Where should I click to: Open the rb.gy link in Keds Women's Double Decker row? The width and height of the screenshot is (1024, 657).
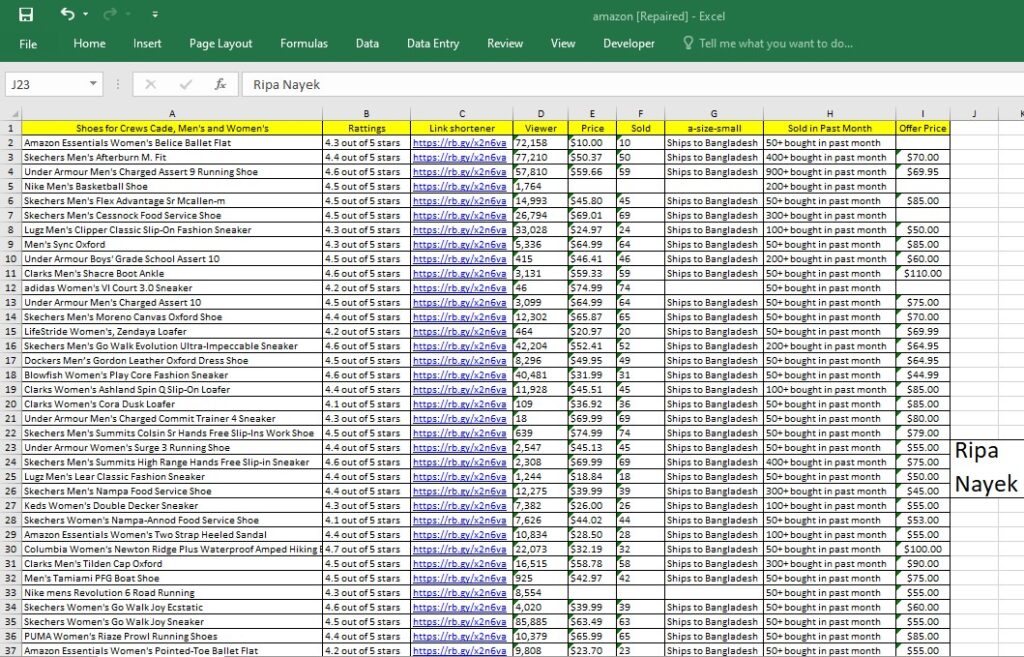[460, 506]
